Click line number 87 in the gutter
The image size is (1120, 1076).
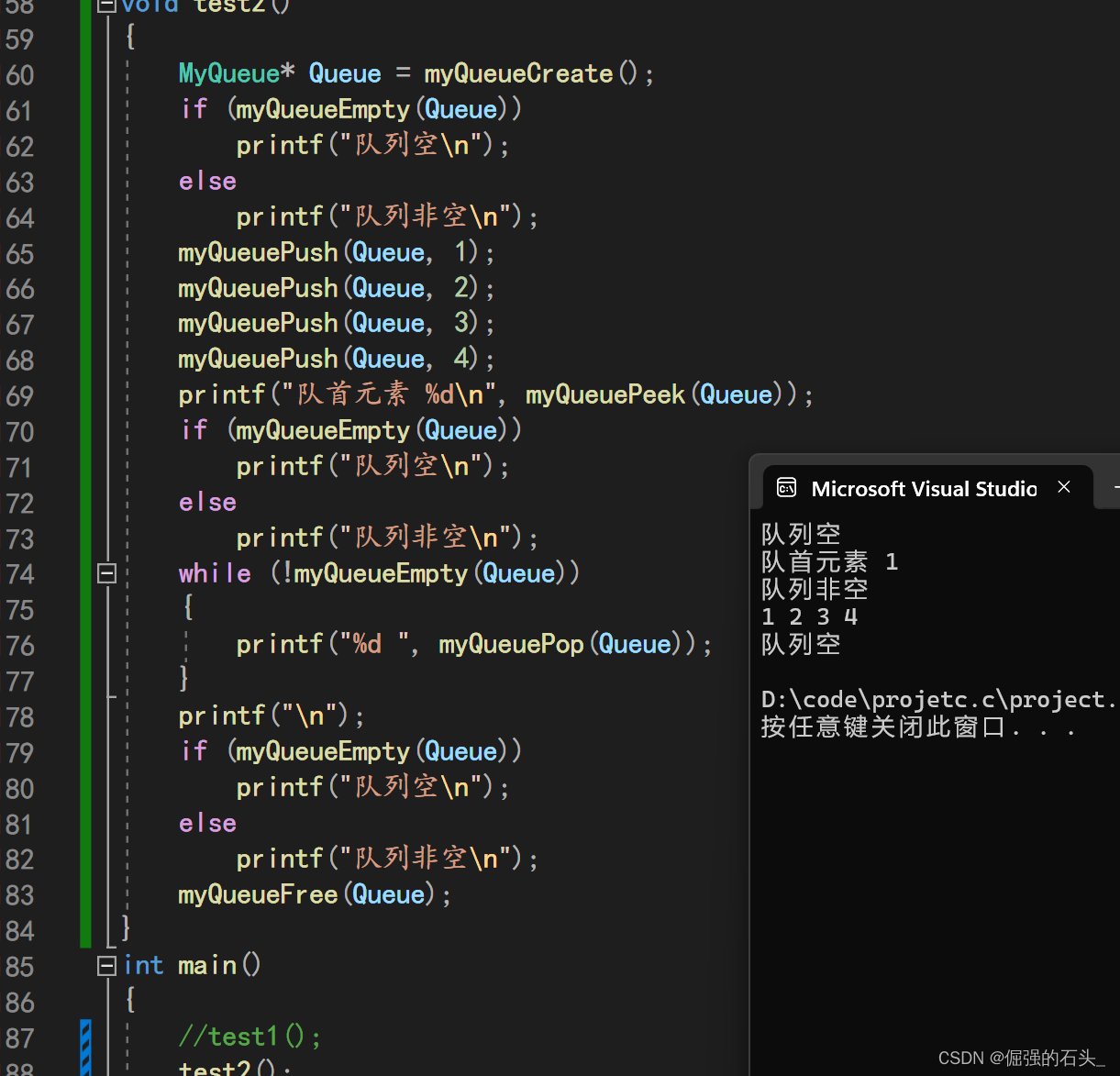[x=20, y=1038]
